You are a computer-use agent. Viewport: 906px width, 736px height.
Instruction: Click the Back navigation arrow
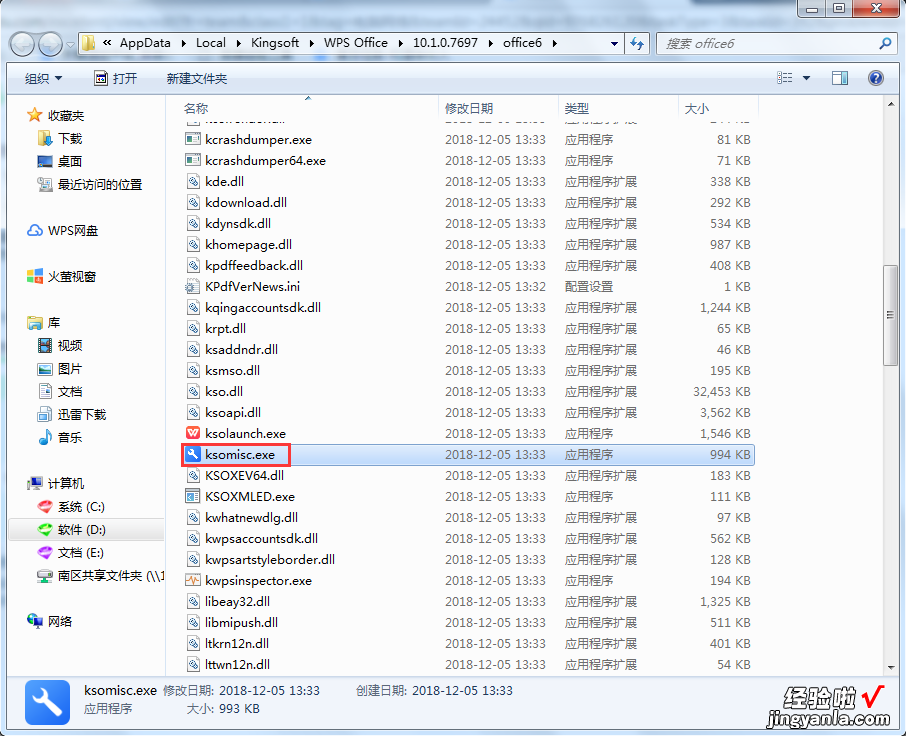22,44
